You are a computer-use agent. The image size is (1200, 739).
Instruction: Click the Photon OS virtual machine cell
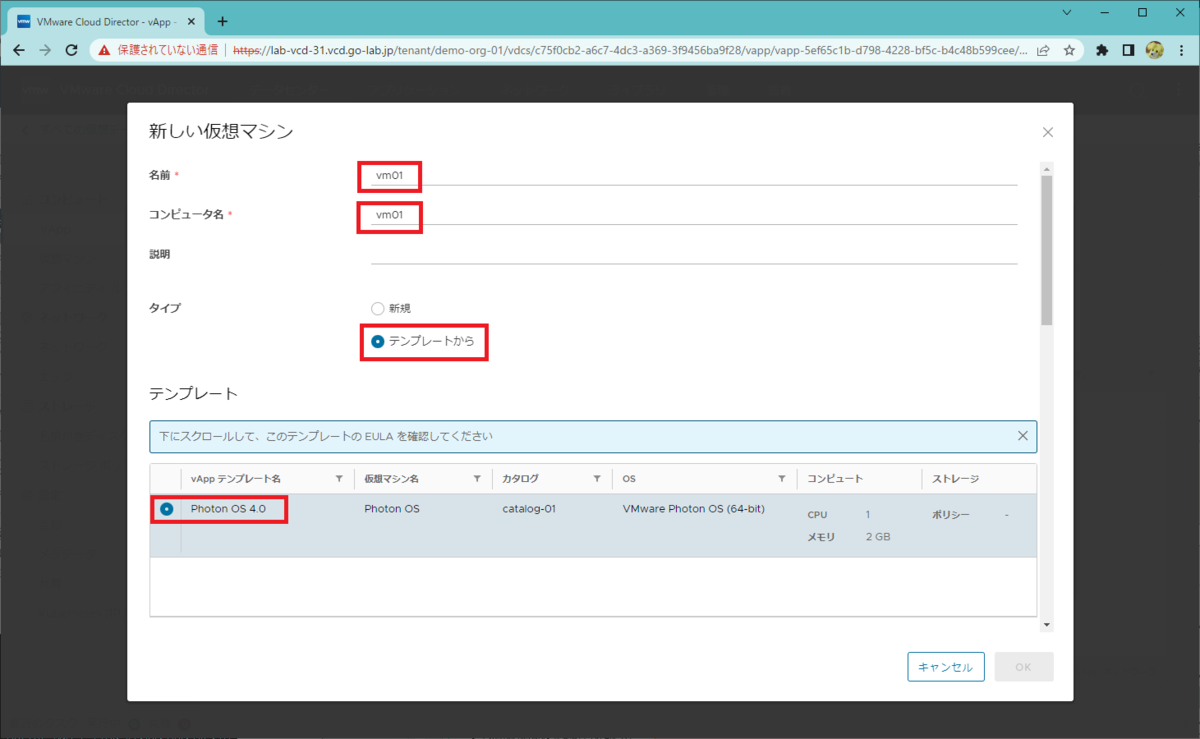(x=392, y=509)
